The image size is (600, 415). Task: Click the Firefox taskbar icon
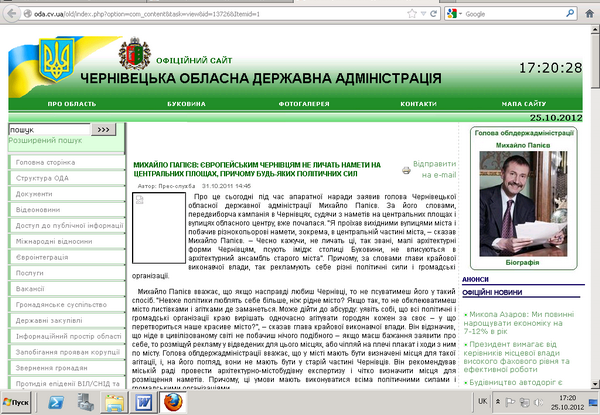point(173,402)
